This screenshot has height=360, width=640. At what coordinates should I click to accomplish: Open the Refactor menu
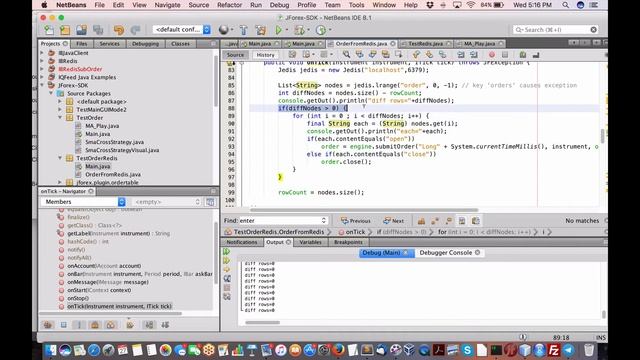tap(229, 5)
